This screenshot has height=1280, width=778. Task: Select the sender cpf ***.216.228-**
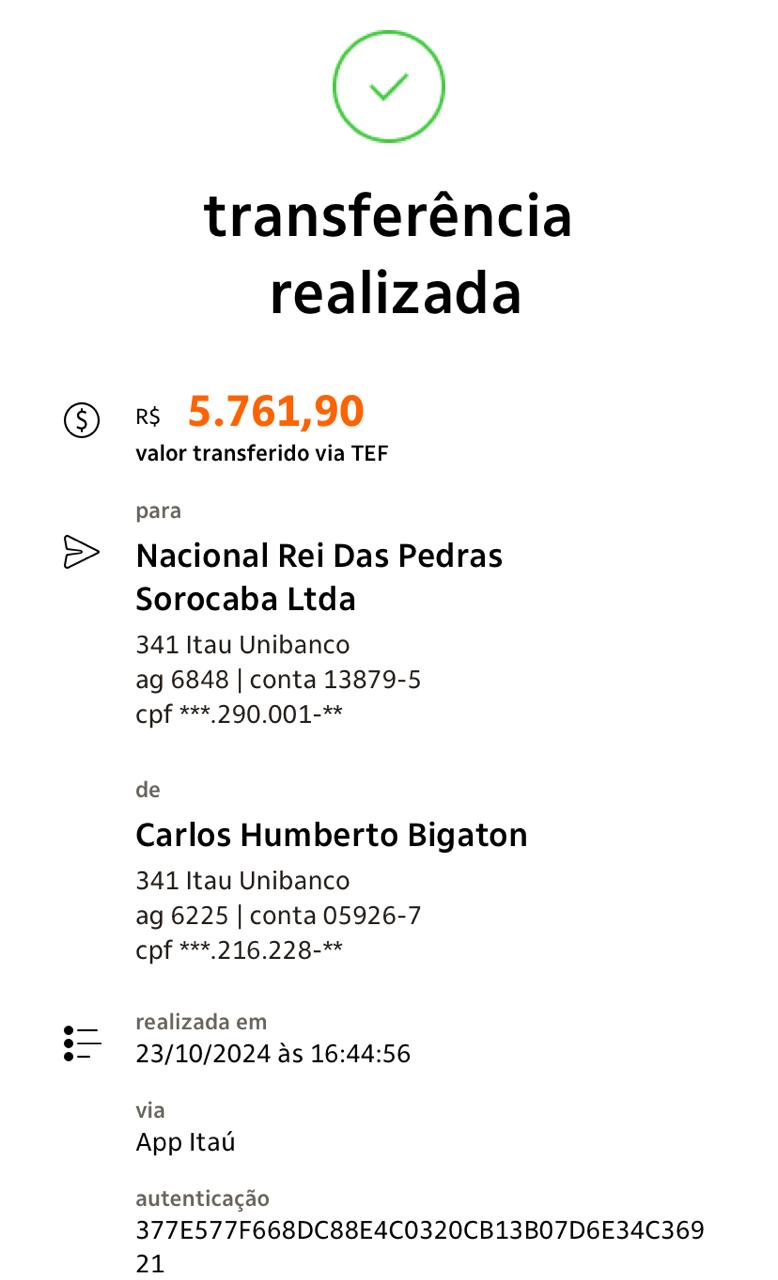click(x=239, y=950)
